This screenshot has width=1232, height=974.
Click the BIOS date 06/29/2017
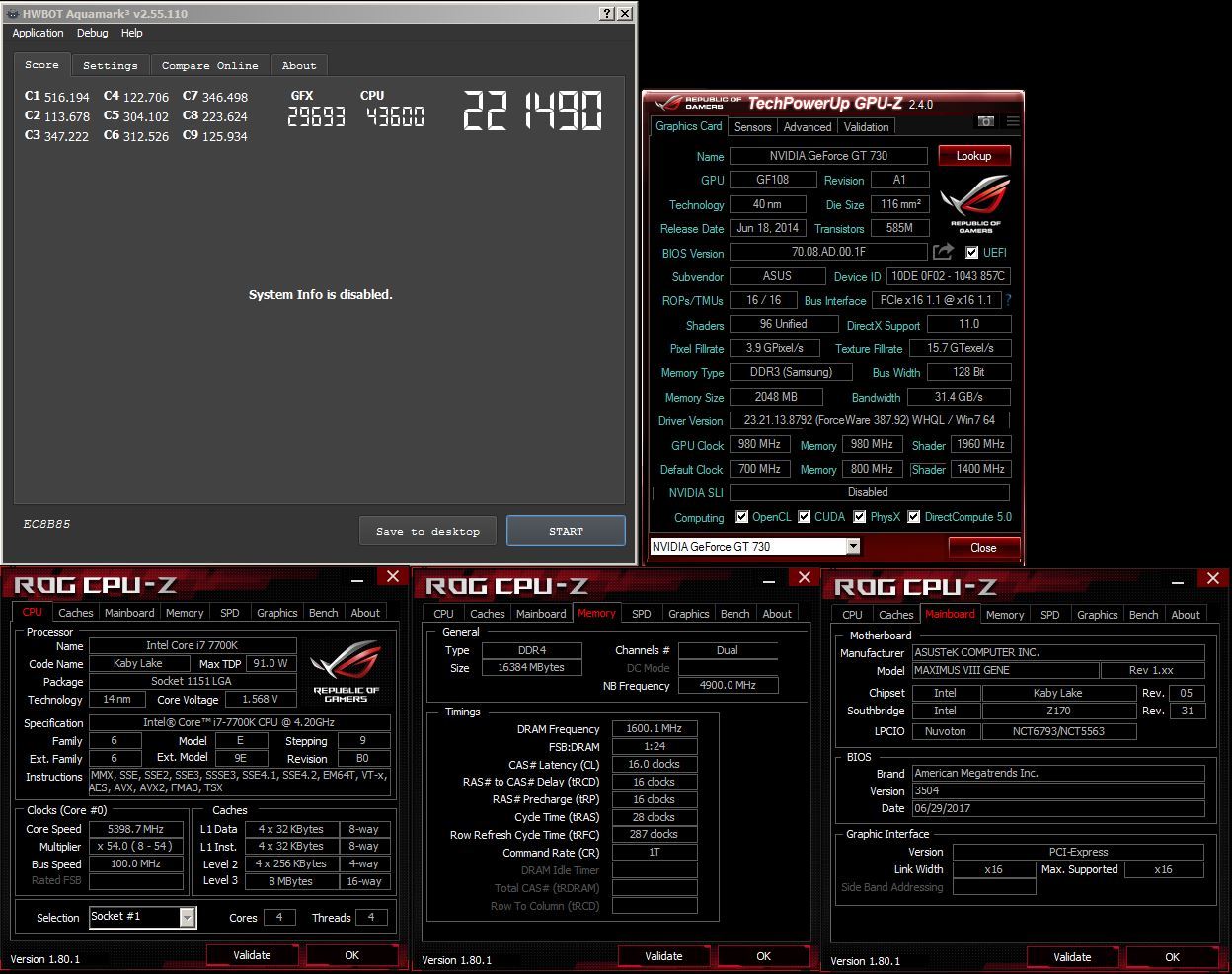[x=1058, y=808]
